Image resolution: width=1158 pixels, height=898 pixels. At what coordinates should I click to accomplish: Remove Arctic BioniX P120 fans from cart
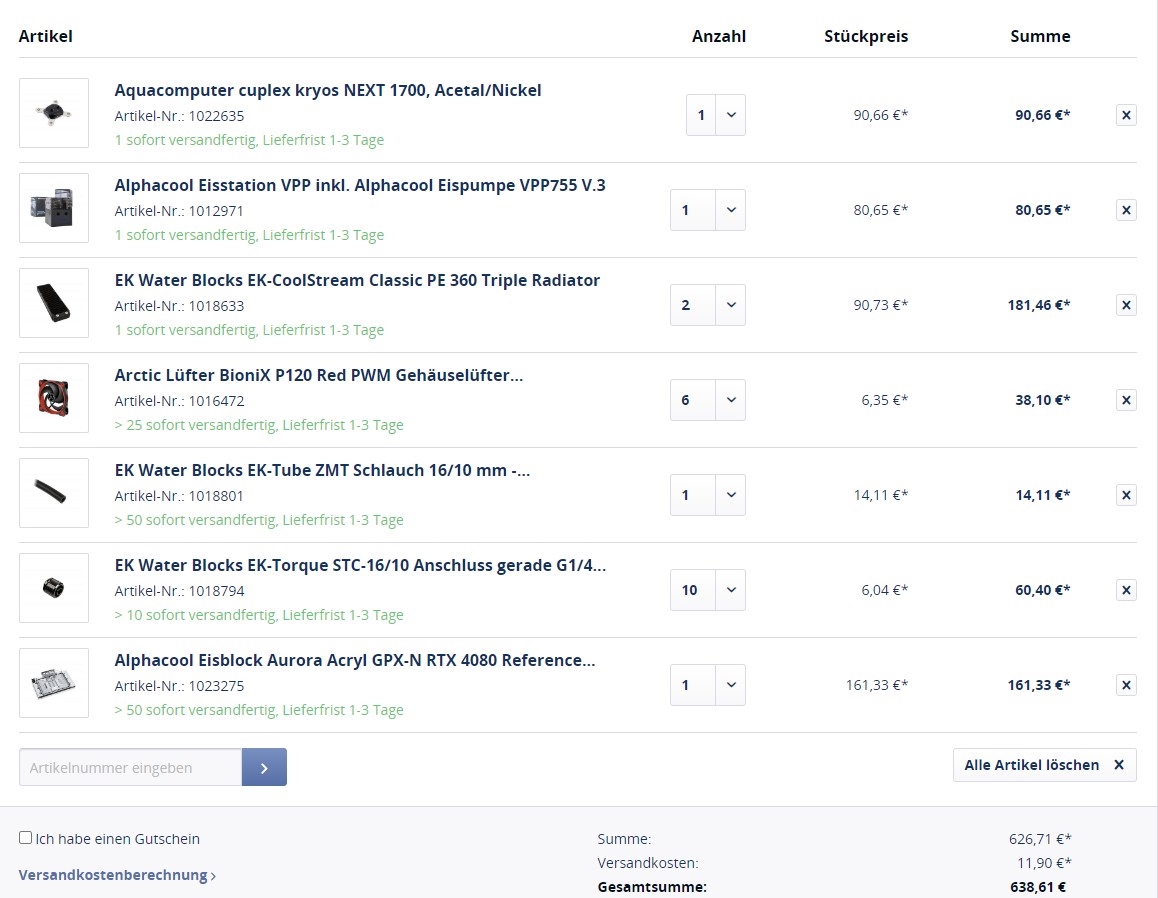click(x=1126, y=400)
